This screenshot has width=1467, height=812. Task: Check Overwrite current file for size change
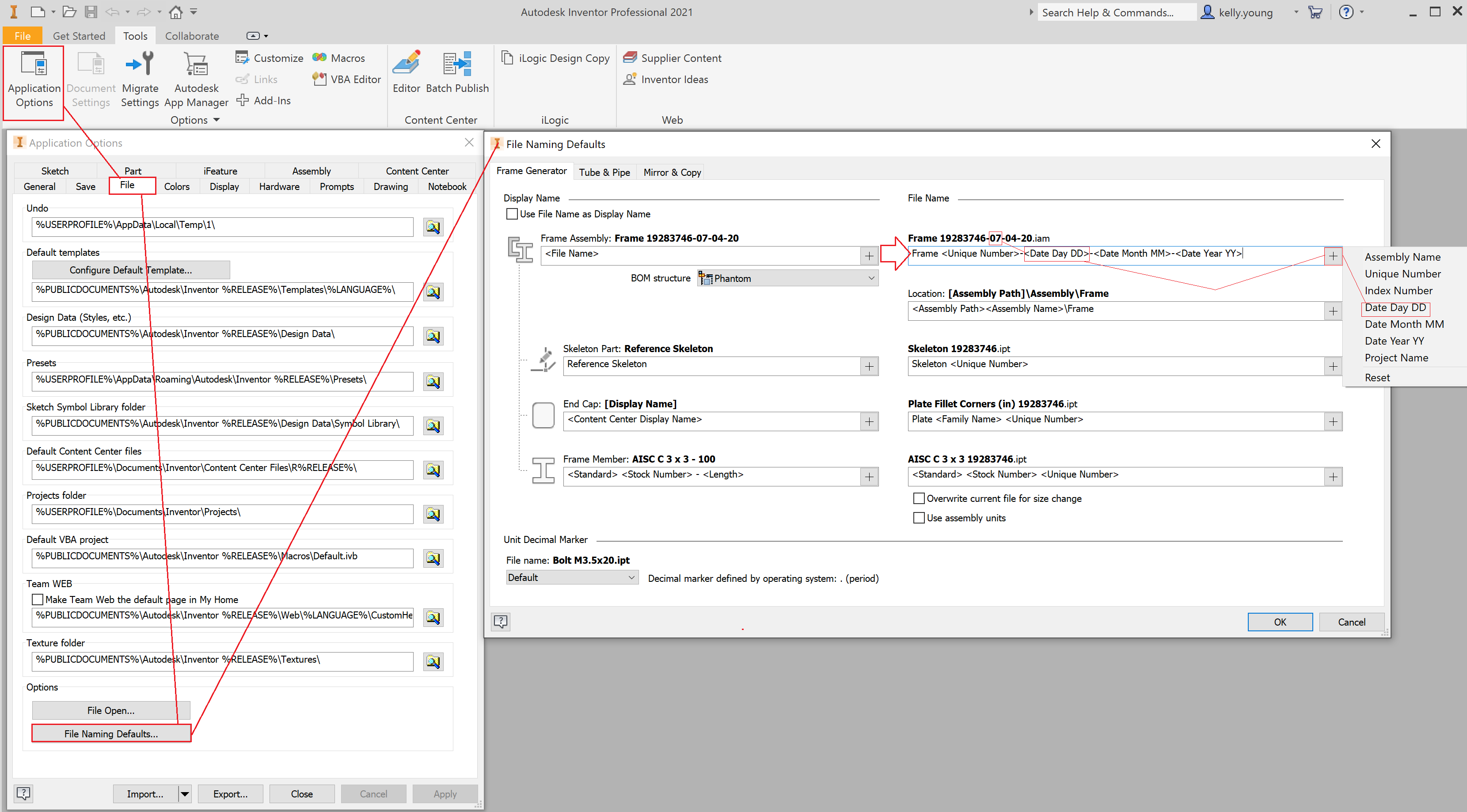pyautogui.click(x=919, y=499)
